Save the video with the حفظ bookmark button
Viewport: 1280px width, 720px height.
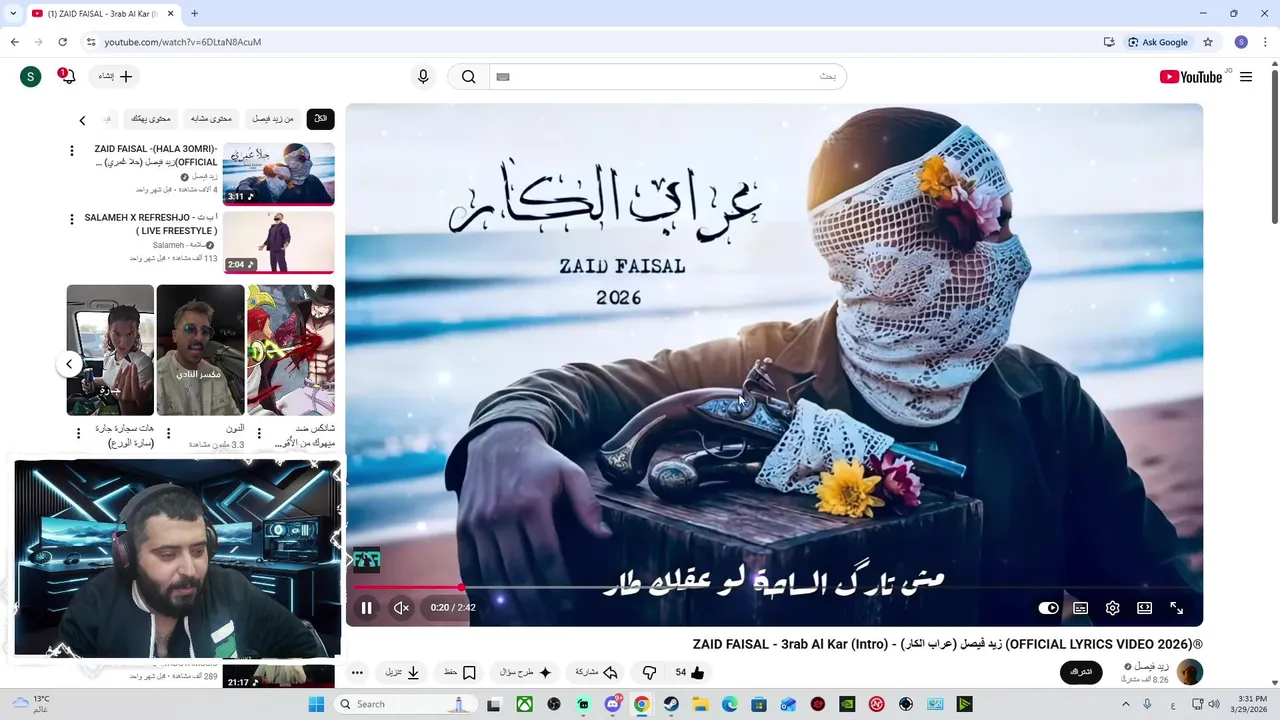tap(460, 672)
